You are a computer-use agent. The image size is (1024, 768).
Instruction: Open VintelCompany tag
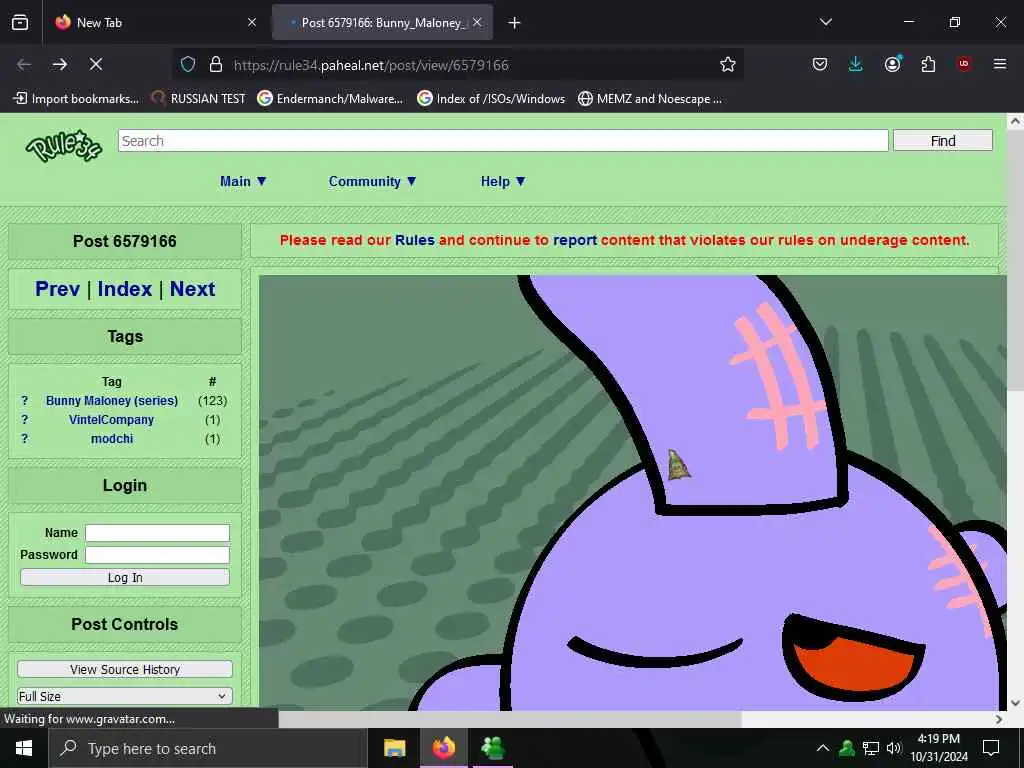click(x=112, y=420)
